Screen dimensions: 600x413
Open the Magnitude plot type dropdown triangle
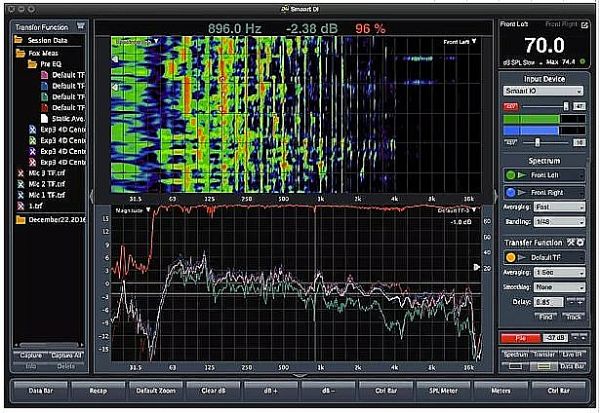click(x=148, y=210)
